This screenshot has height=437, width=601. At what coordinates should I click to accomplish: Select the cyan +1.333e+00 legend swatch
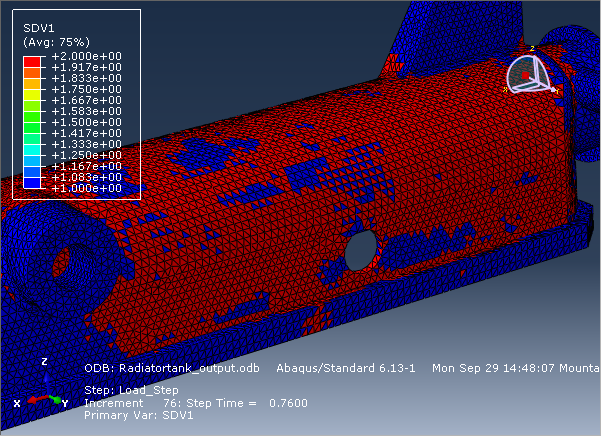tap(32, 150)
